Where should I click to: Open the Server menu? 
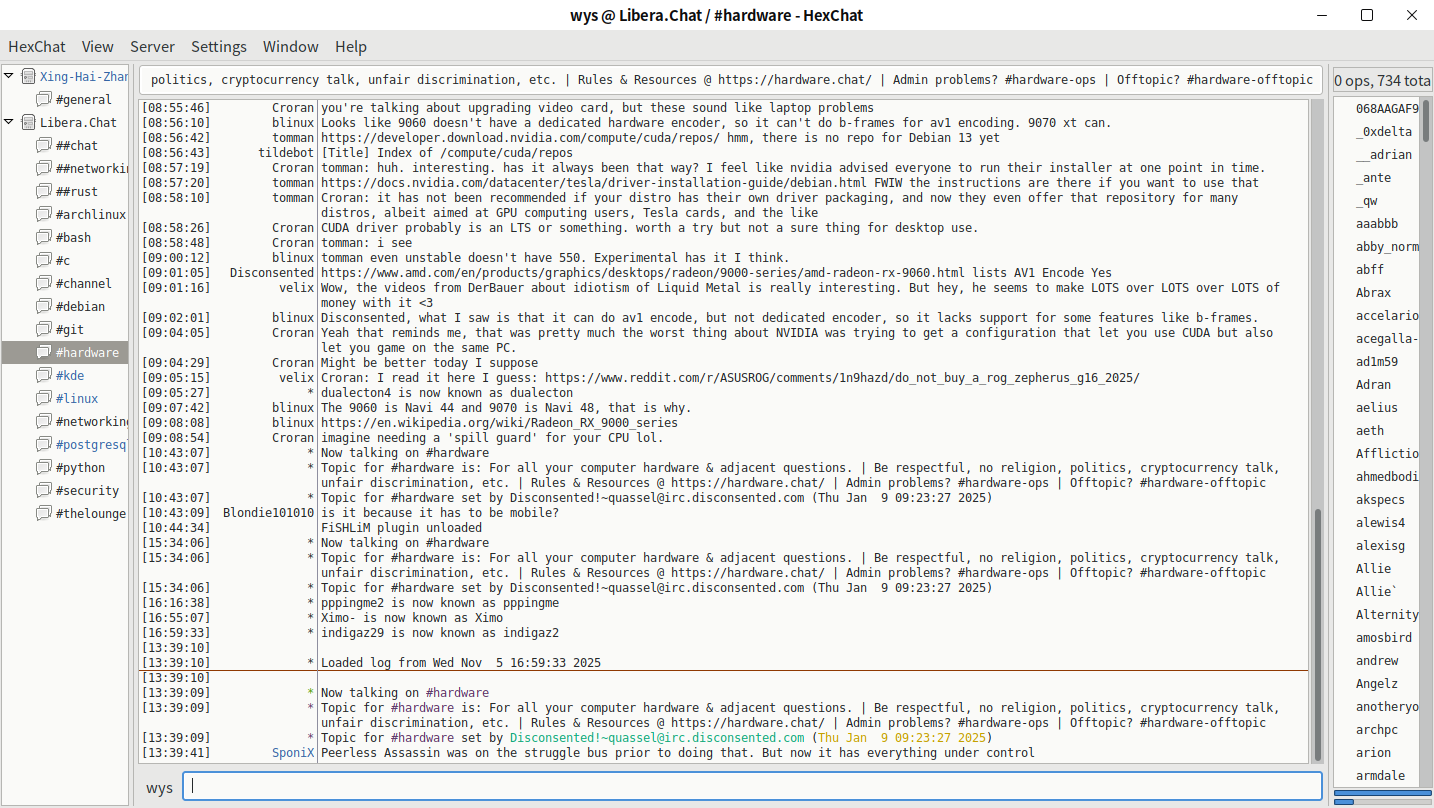pos(152,47)
